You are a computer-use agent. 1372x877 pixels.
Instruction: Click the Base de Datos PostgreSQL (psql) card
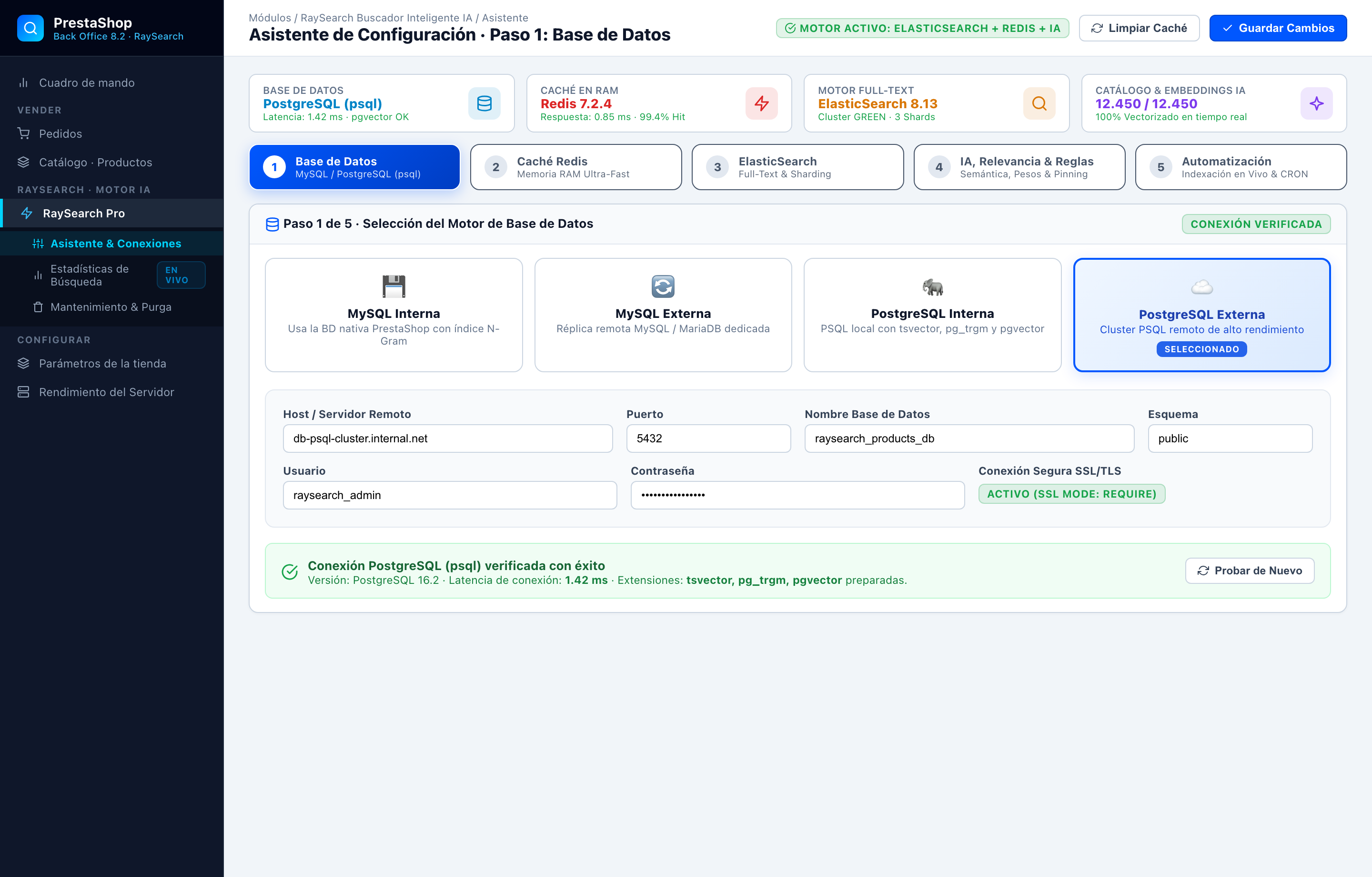(x=381, y=103)
